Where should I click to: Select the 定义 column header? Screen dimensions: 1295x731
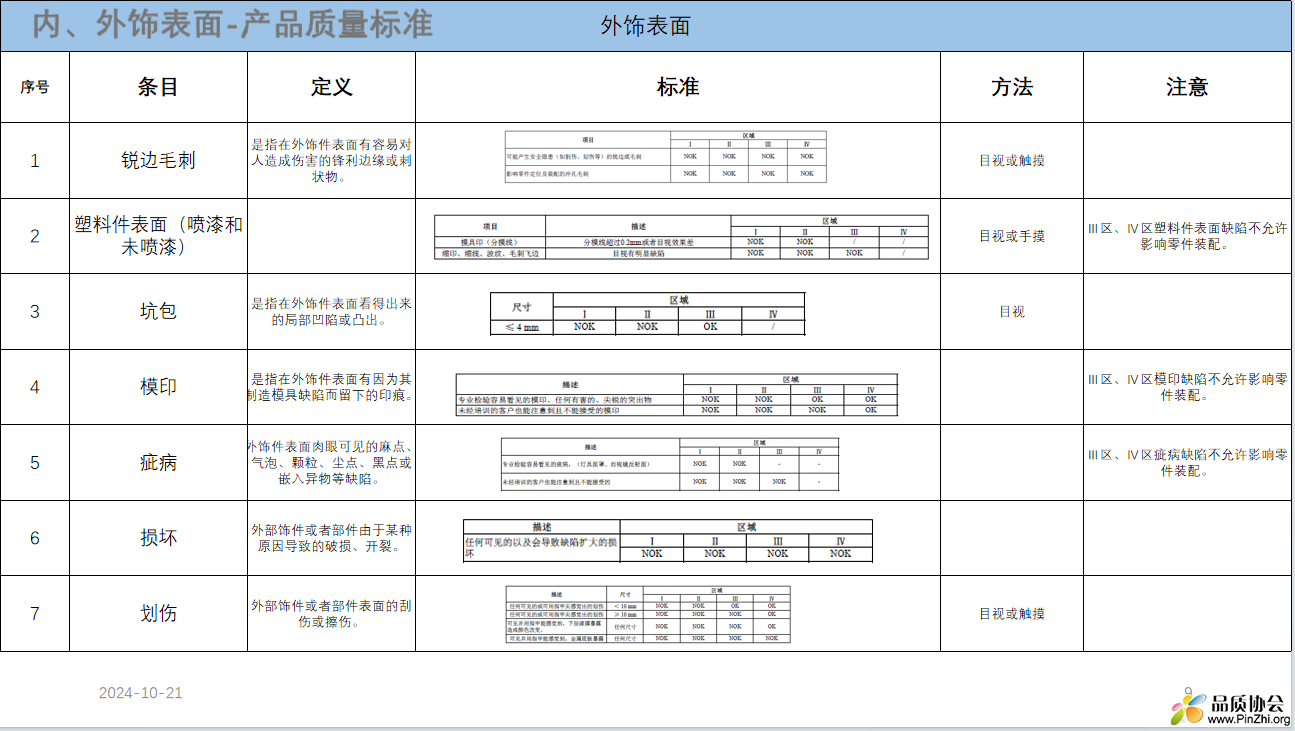click(x=332, y=87)
